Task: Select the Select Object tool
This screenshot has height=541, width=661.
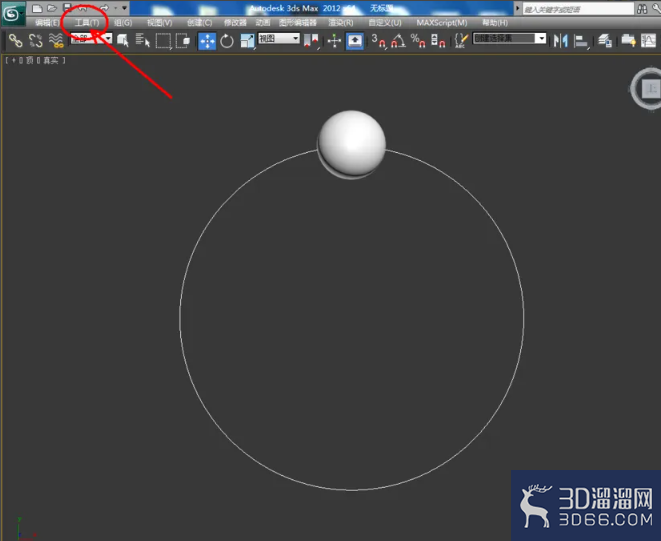Action: (x=123, y=41)
